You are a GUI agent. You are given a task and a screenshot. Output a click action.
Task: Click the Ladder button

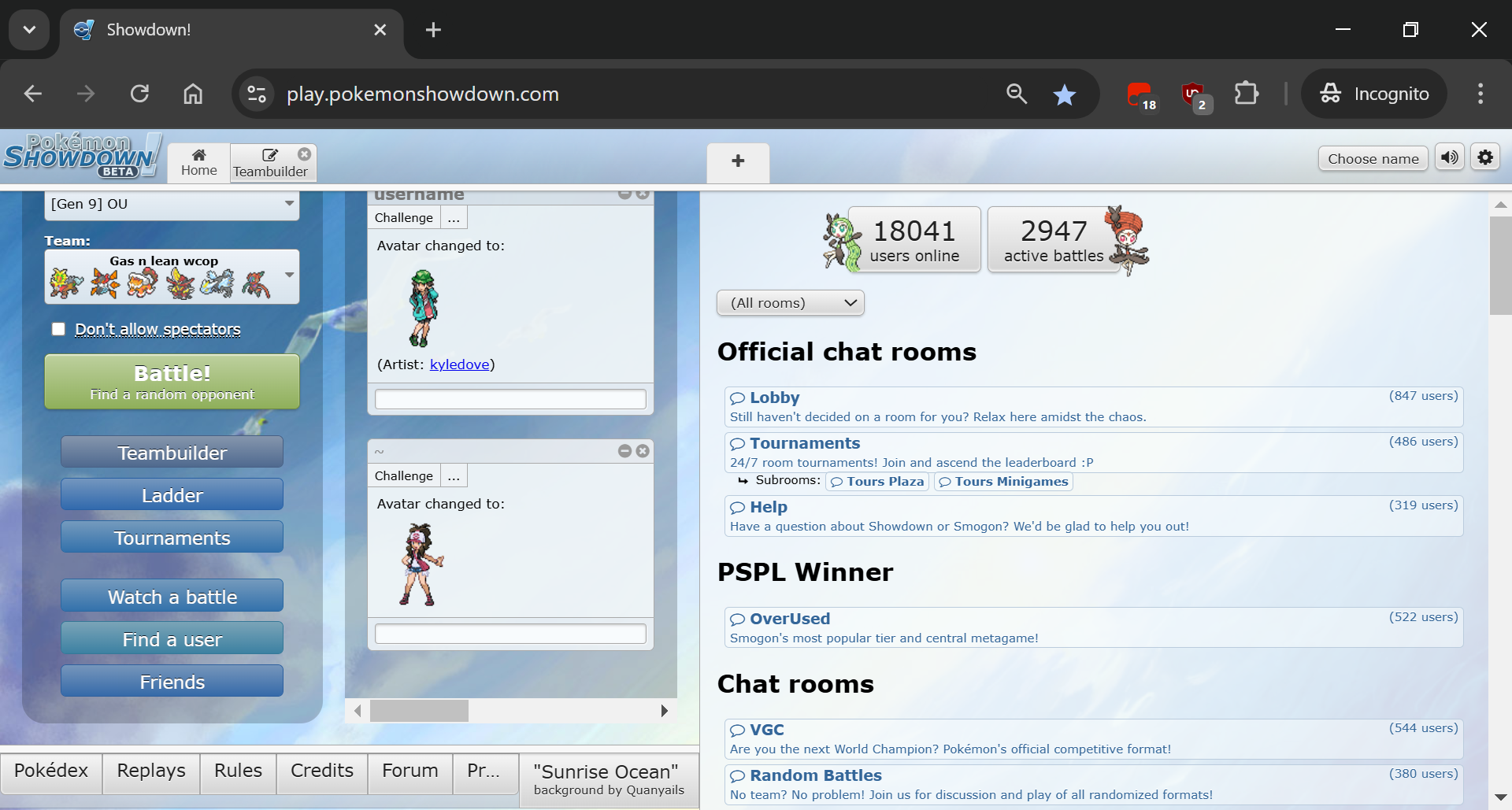[172, 495]
